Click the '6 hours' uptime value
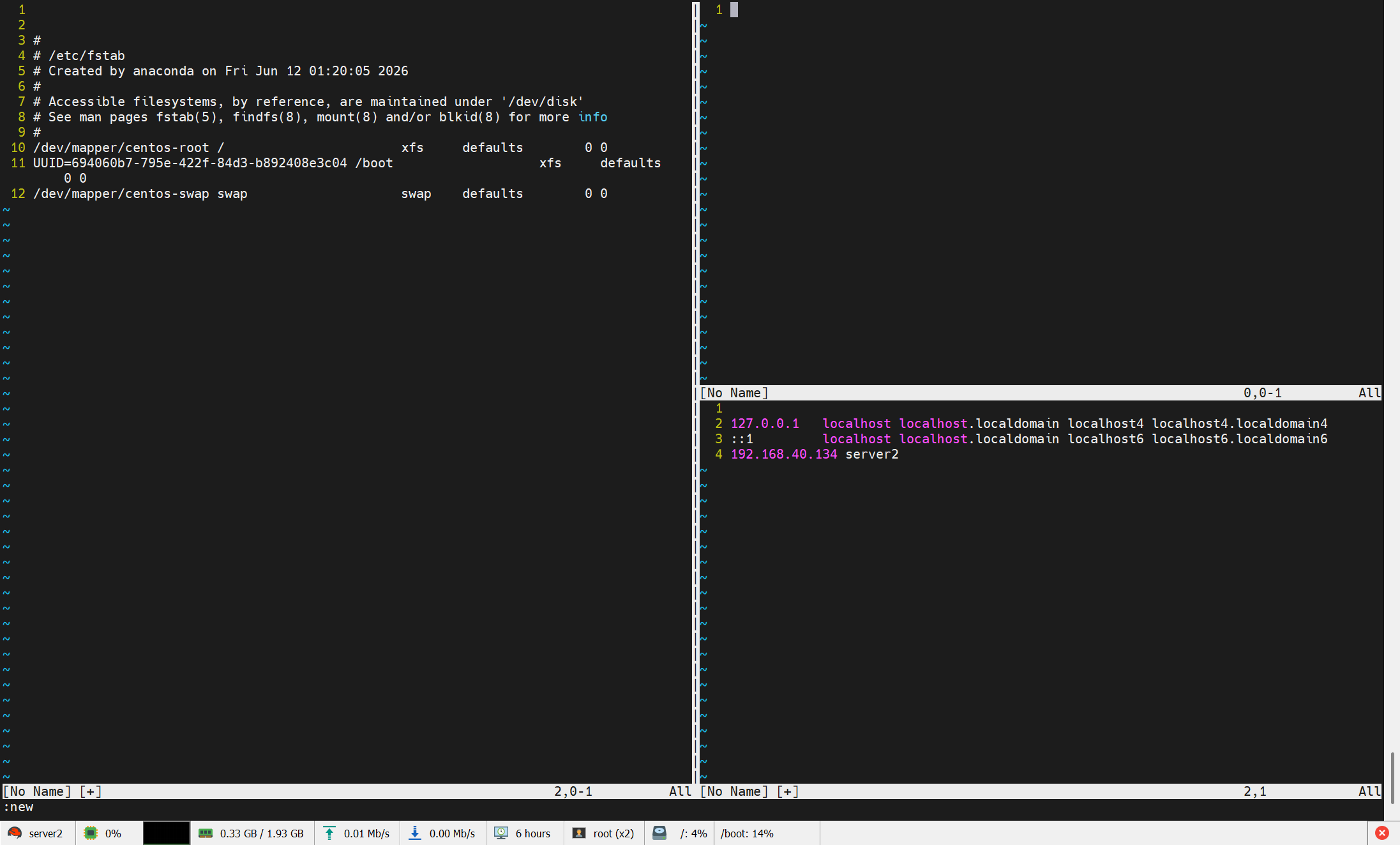Image resolution: width=1400 pixels, height=845 pixels. pyautogui.click(x=533, y=834)
